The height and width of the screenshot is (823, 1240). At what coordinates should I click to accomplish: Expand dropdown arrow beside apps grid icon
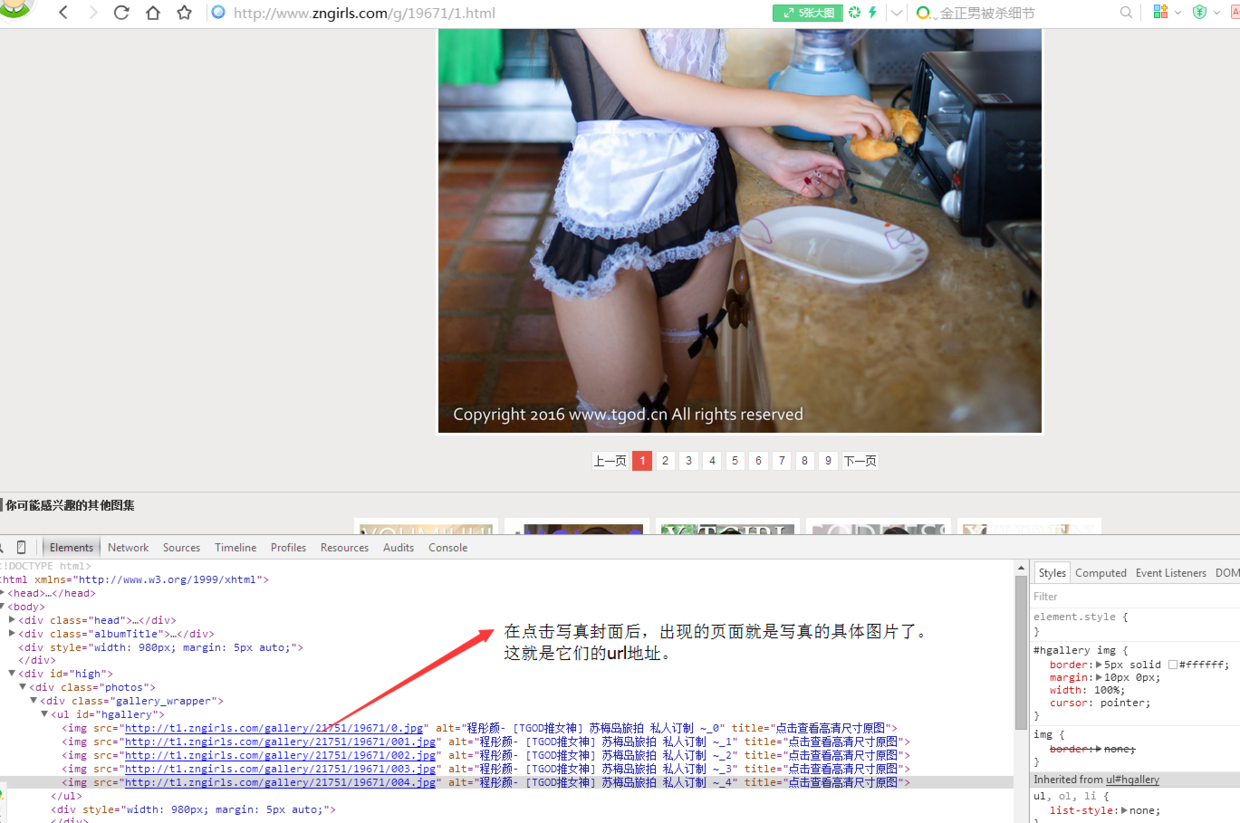click(x=1177, y=13)
